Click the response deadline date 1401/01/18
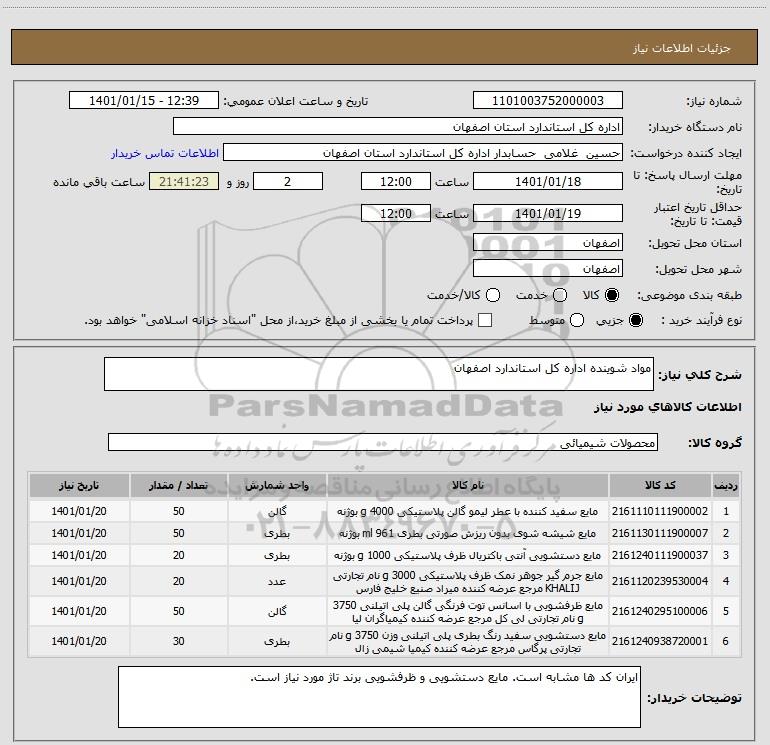The width and height of the screenshot is (770, 745). (x=548, y=182)
